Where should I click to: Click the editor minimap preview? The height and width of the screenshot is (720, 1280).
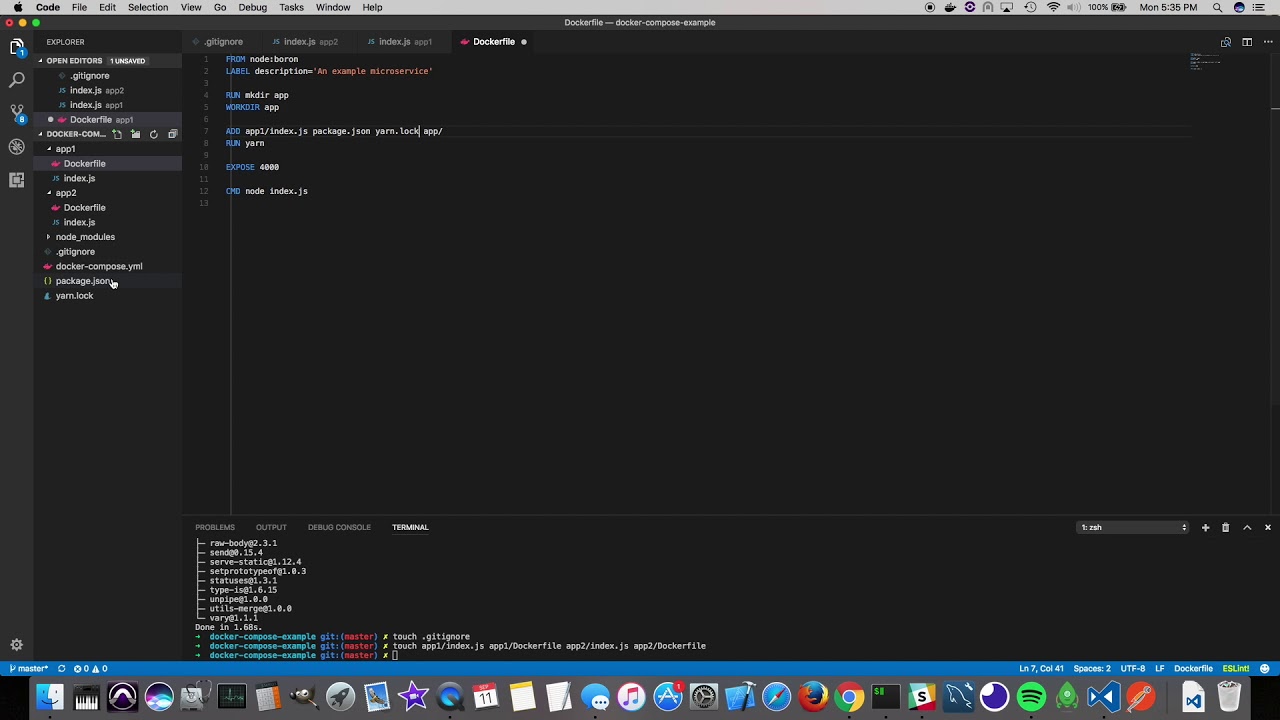click(1206, 62)
